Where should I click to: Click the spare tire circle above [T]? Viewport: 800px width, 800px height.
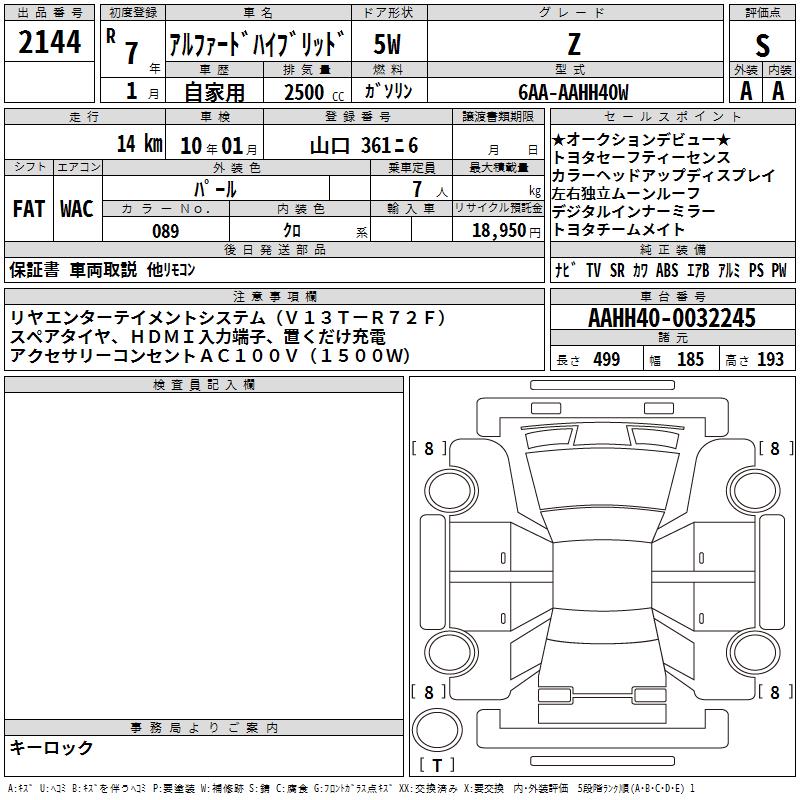tap(437, 730)
